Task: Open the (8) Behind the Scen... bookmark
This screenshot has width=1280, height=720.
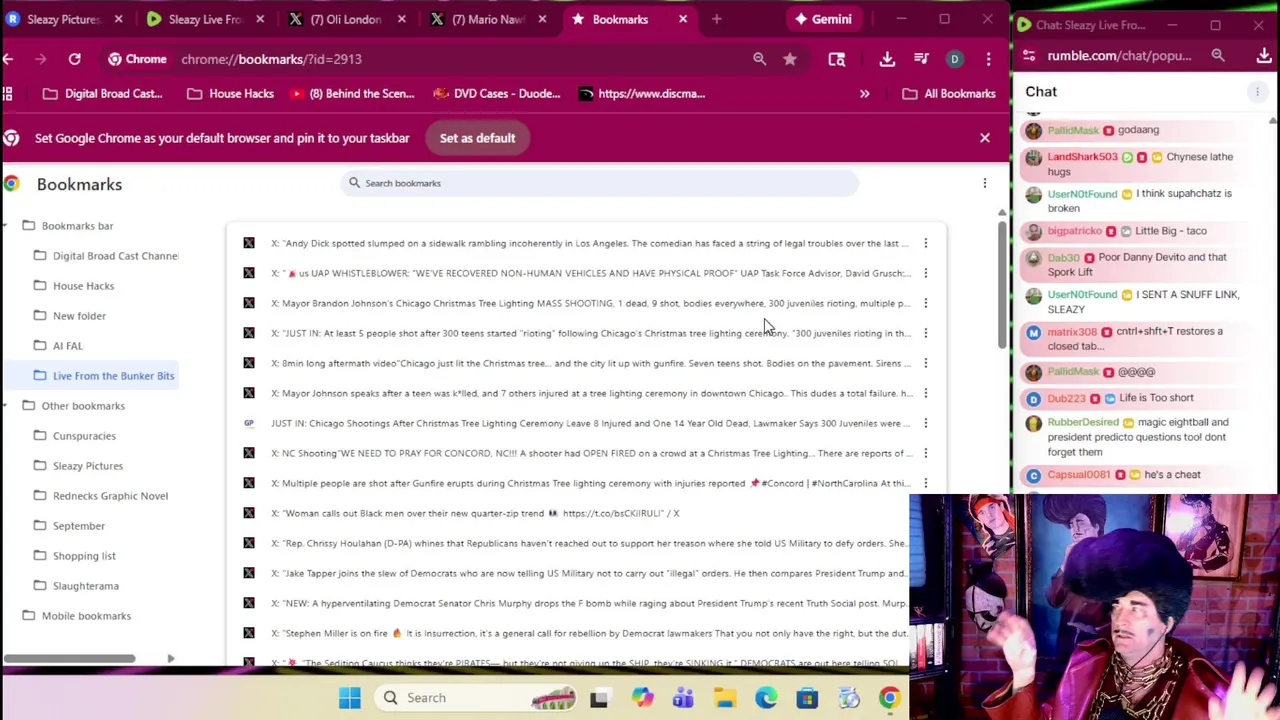Action: pos(351,94)
